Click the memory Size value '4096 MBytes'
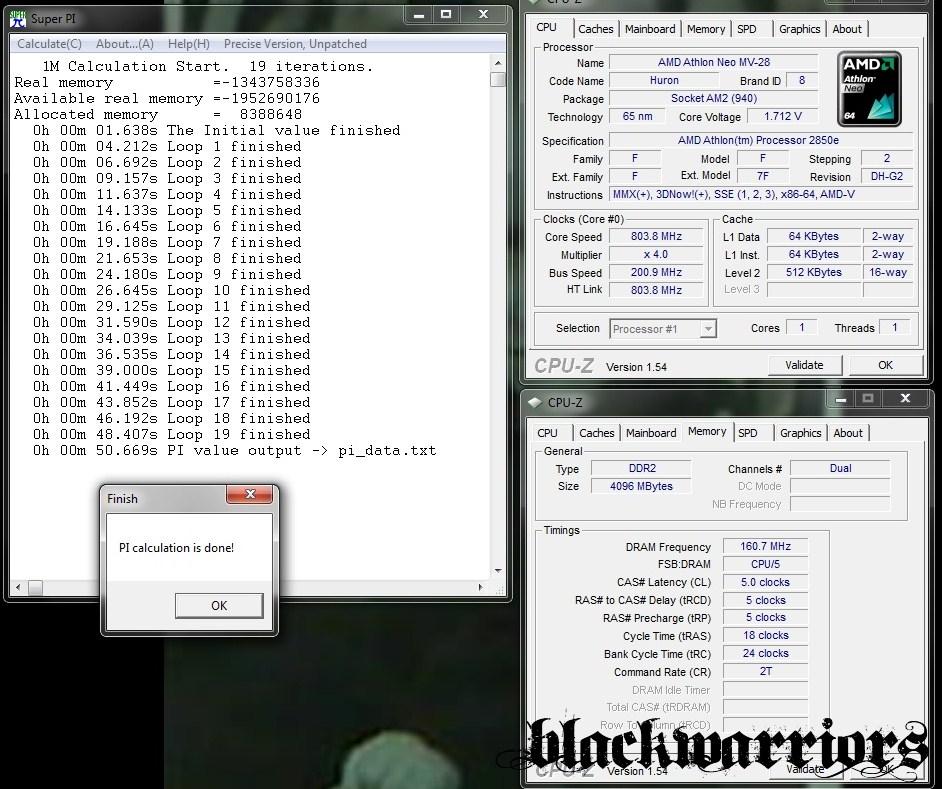Viewport: 942px width, 789px height. 642,486
